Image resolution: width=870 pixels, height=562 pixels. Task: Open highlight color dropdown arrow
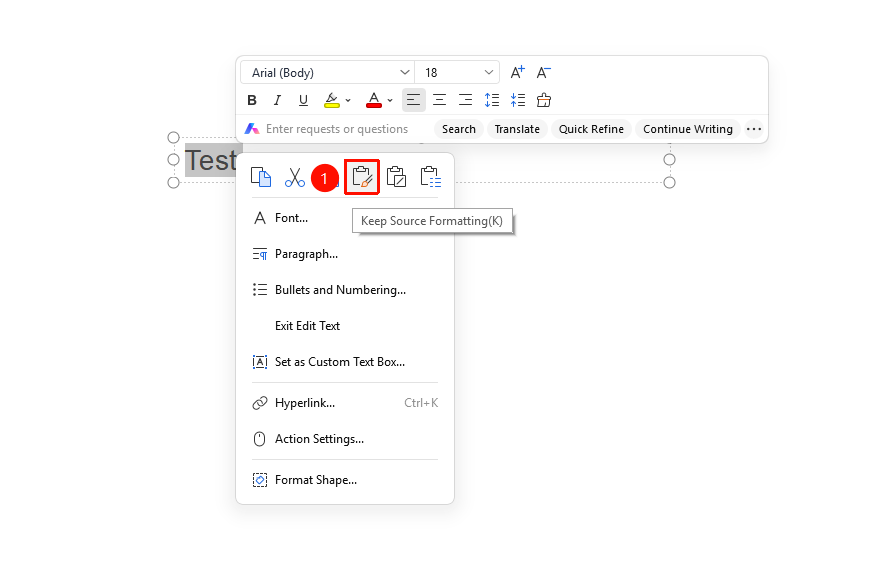(348, 101)
